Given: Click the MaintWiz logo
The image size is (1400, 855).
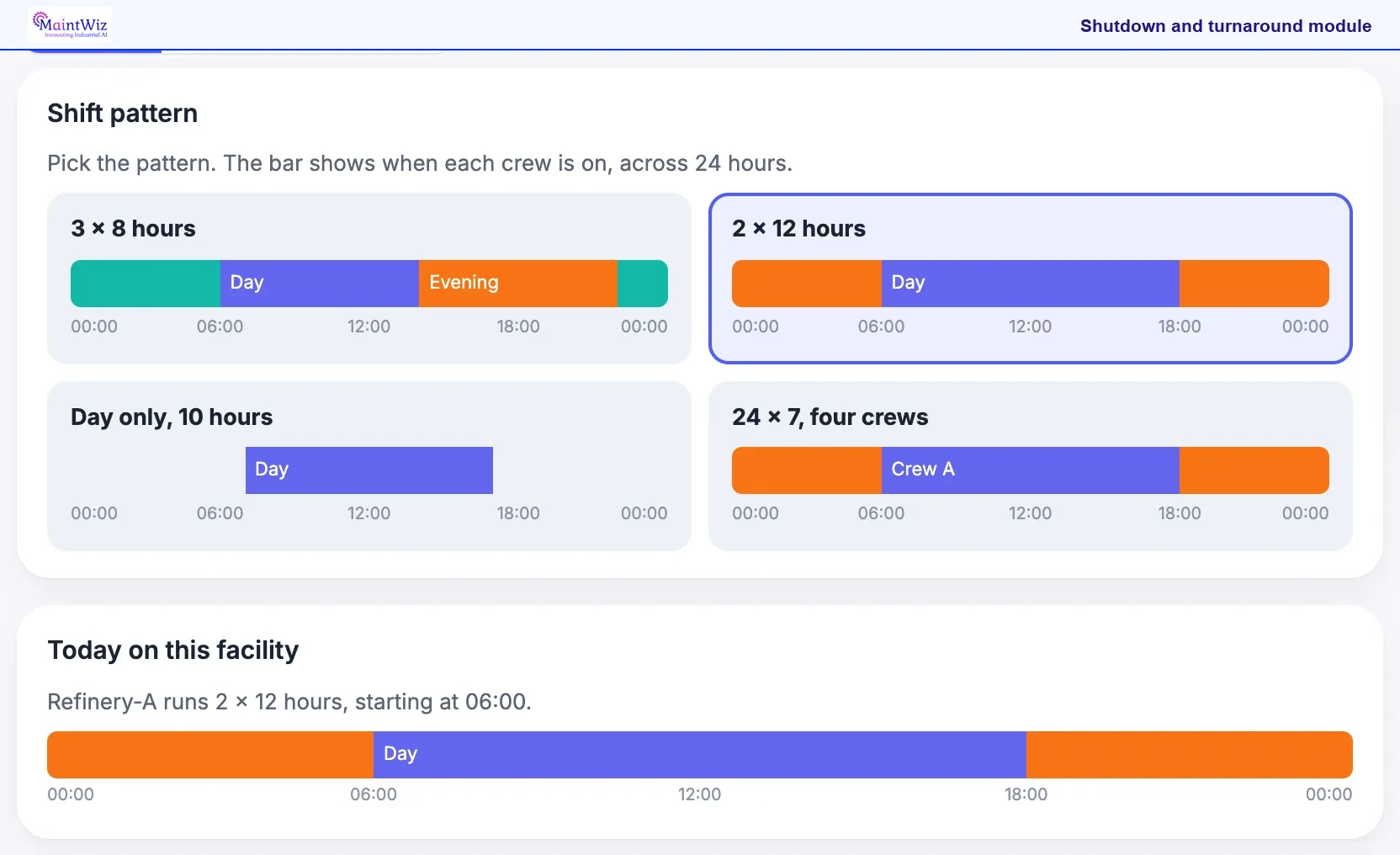Looking at the screenshot, I should (70, 25).
